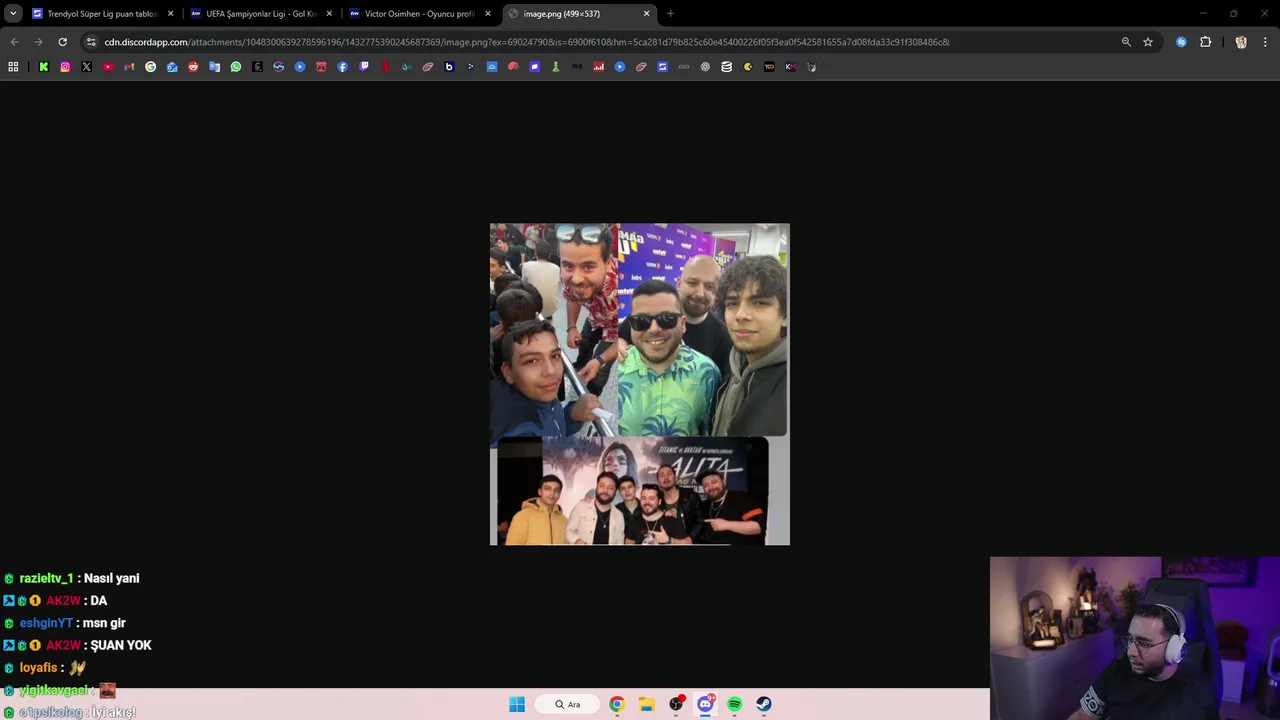Screen dimensions: 1280x720
Task: Switch to UEFA Şampiyonlar Ligi tab
Action: coord(262,14)
